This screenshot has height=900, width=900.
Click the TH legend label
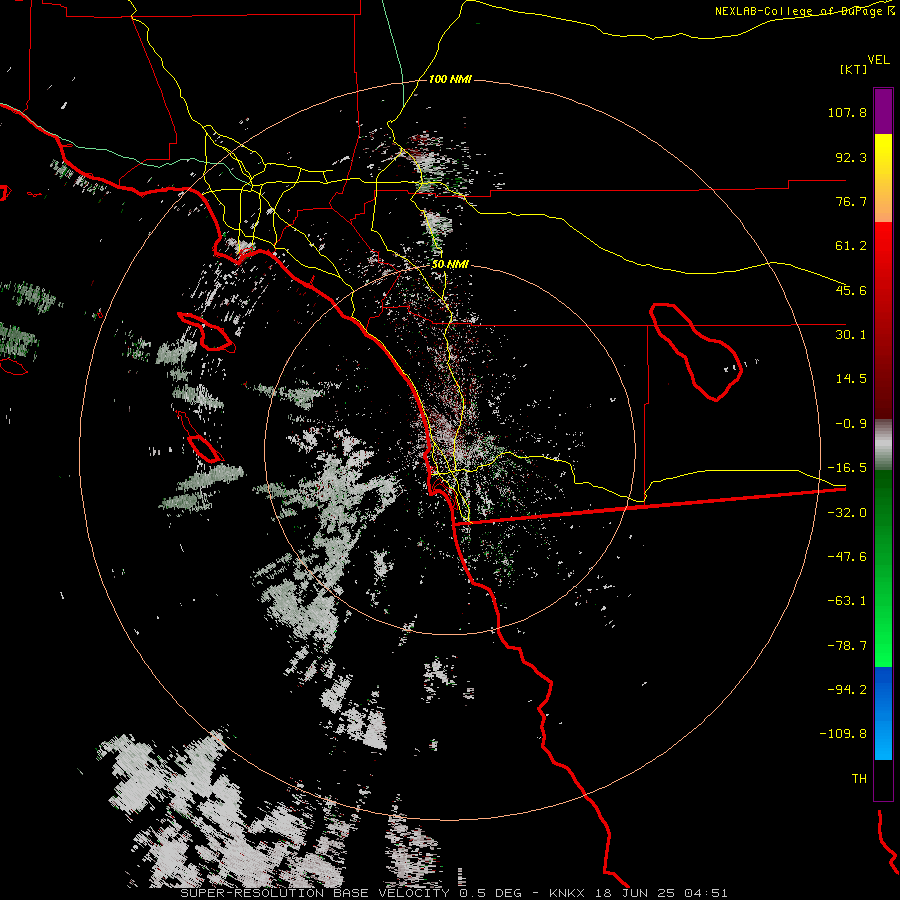pos(859,779)
